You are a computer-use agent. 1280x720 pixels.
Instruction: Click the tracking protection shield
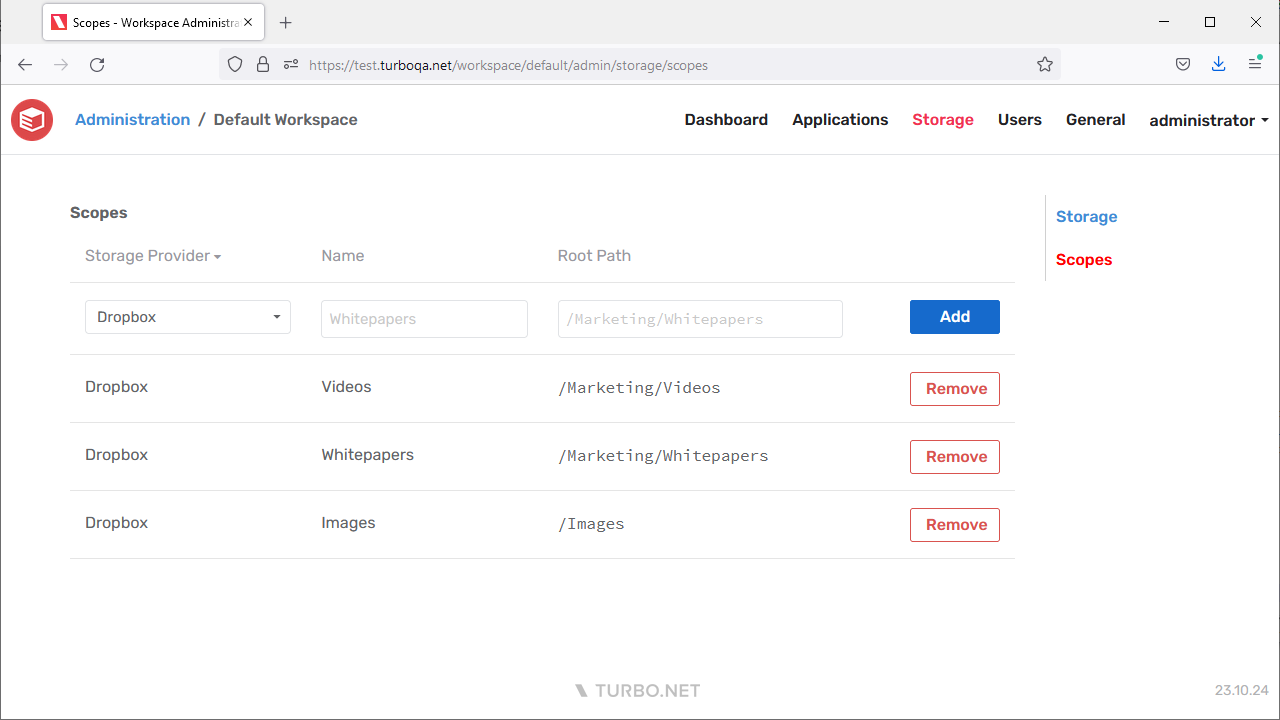click(x=234, y=63)
